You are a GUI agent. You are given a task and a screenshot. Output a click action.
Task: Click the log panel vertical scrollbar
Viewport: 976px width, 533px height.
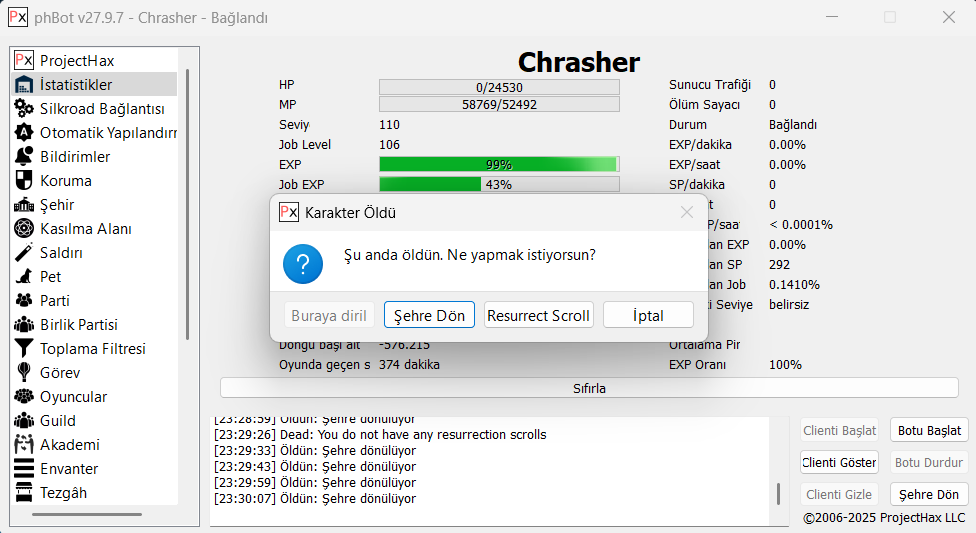coord(779,494)
